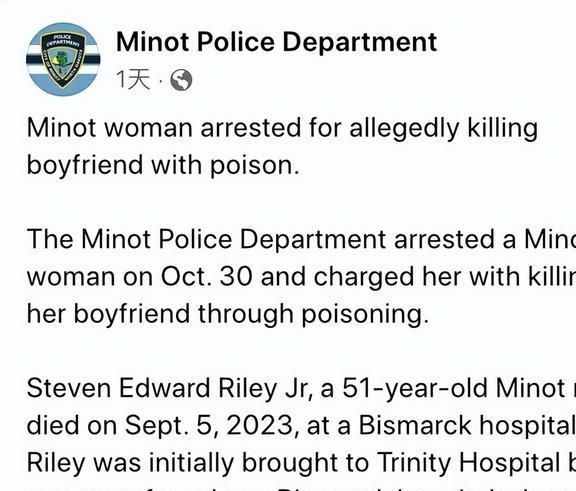
Task: Click the words 'Trinity Hospital' in the post
Action: 468,463
